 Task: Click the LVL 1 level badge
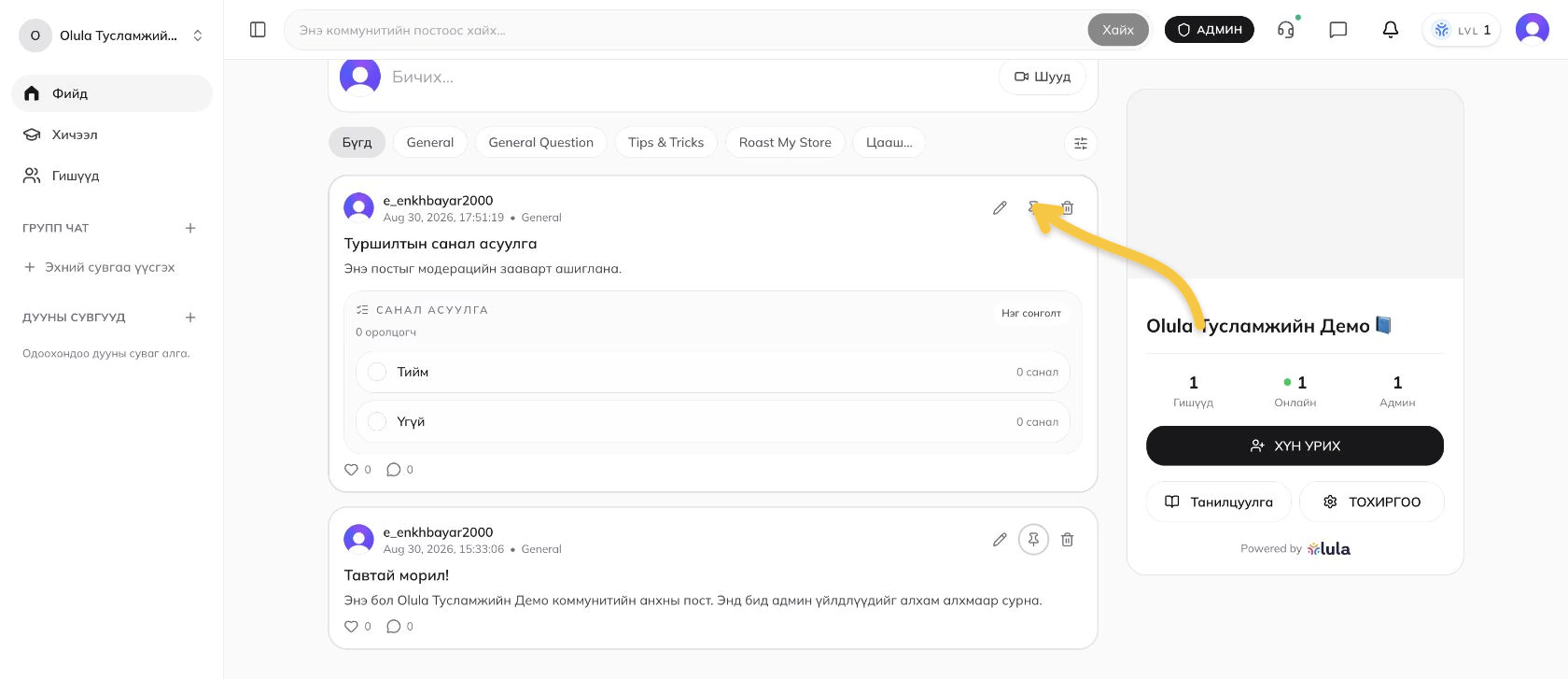point(1462,30)
